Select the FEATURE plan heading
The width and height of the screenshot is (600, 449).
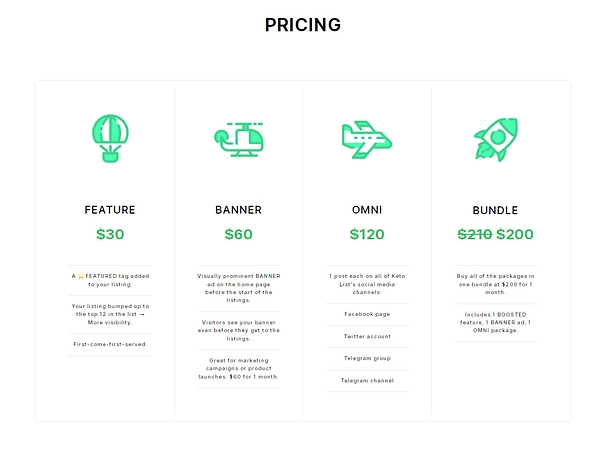click(110, 210)
